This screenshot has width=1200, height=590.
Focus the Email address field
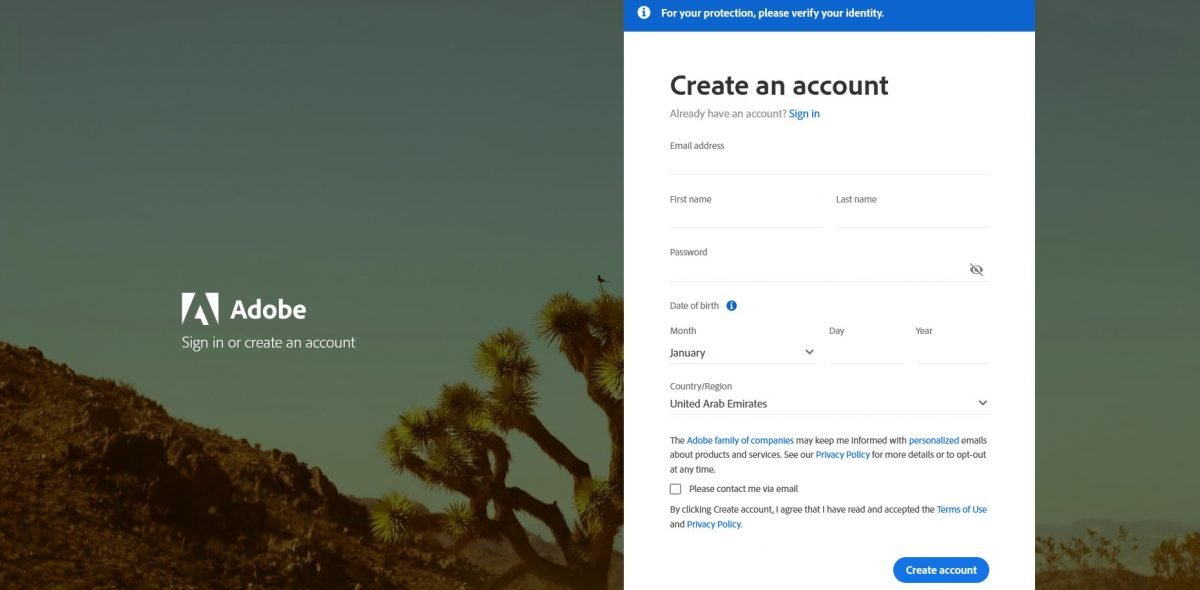click(x=829, y=164)
